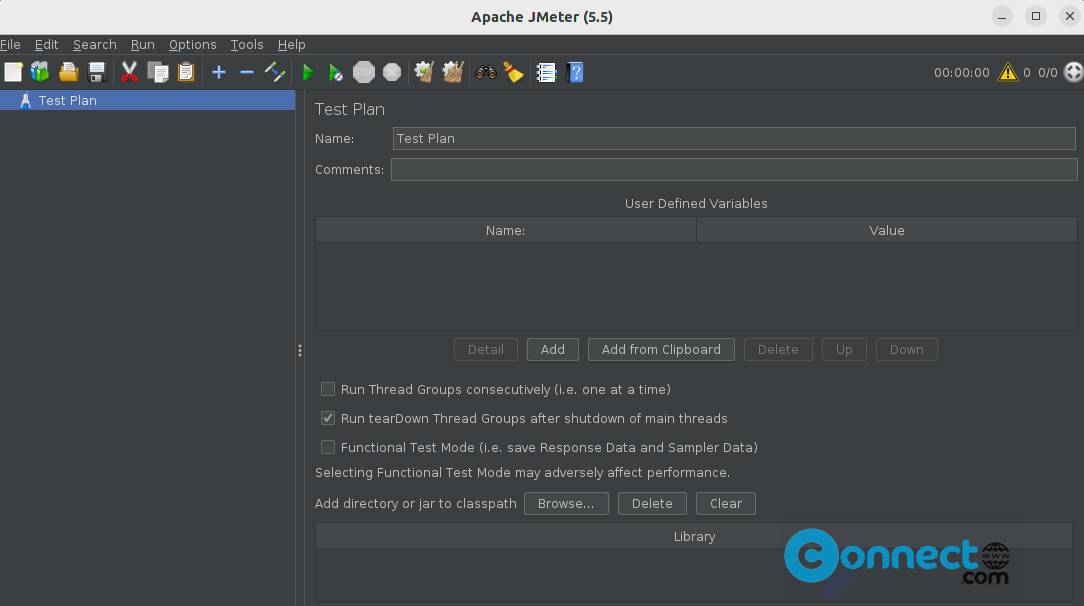Click the Name input field
Viewport: 1084px width, 606px height.
[733, 138]
